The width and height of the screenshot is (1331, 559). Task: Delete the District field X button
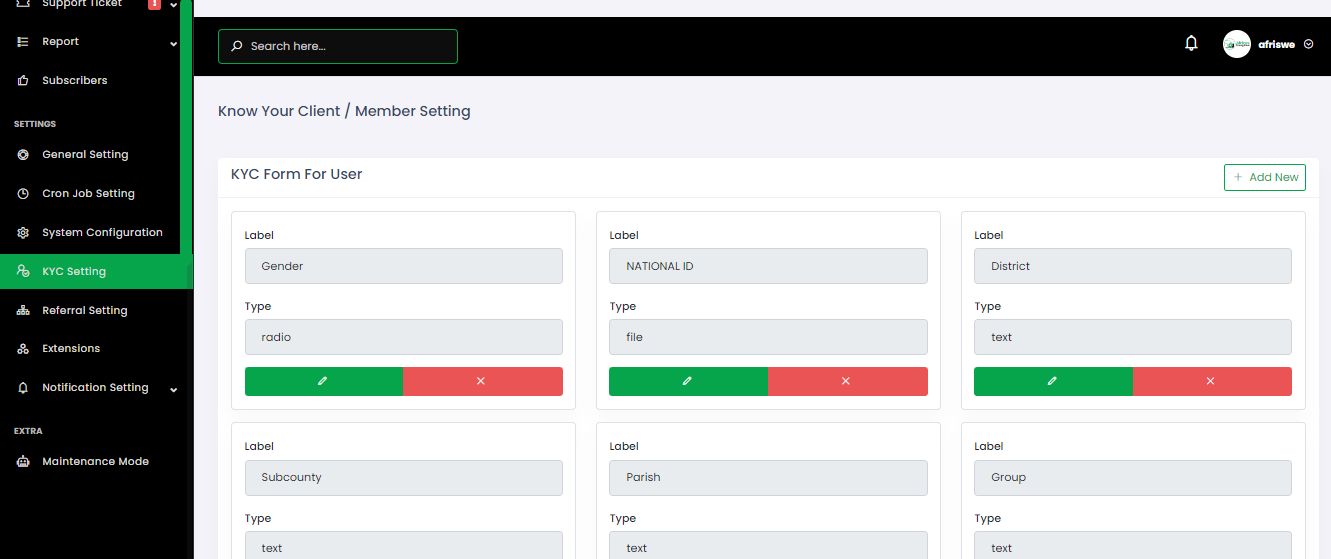[1212, 381]
